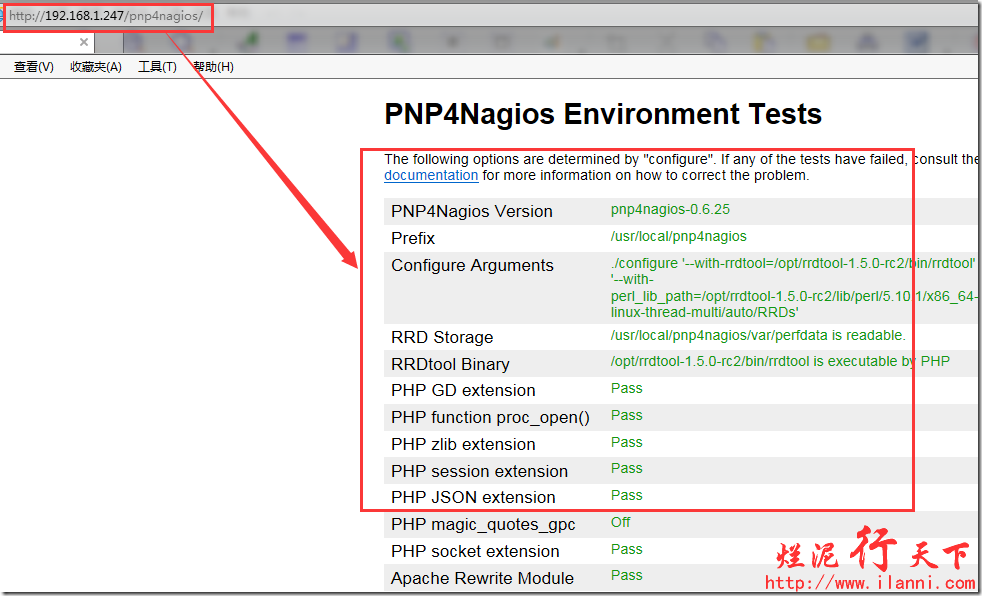Follow the documentation hyperlink
The width and height of the screenshot is (982, 596).
[x=431, y=175]
